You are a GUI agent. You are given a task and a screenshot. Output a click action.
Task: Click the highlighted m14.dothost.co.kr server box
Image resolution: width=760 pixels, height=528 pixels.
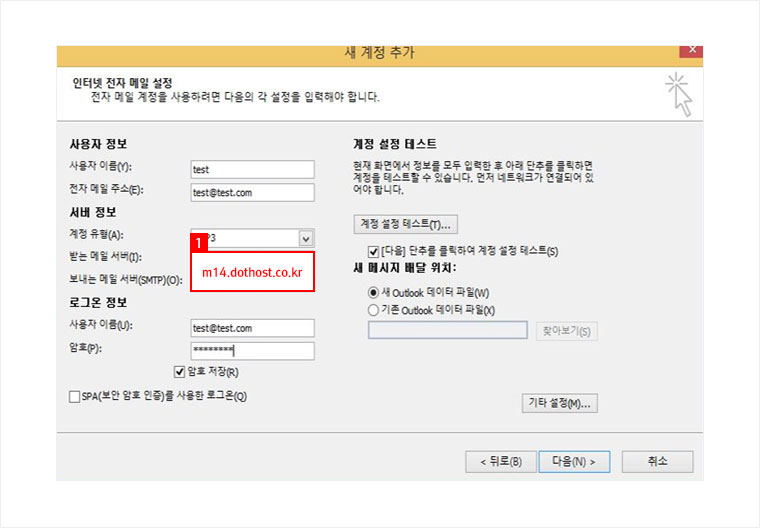(252, 271)
